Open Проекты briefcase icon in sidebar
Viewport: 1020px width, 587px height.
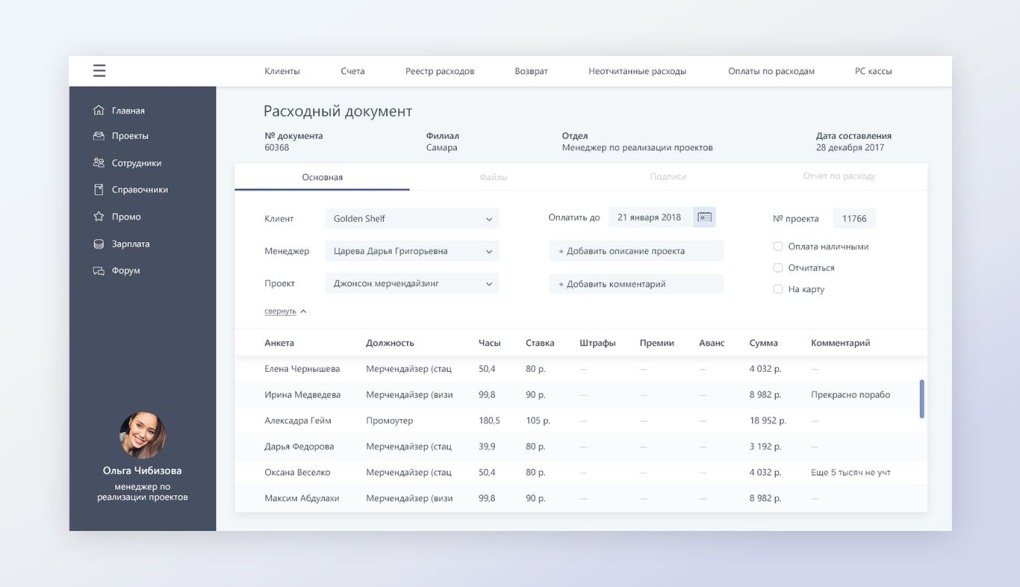[x=98, y=136]
